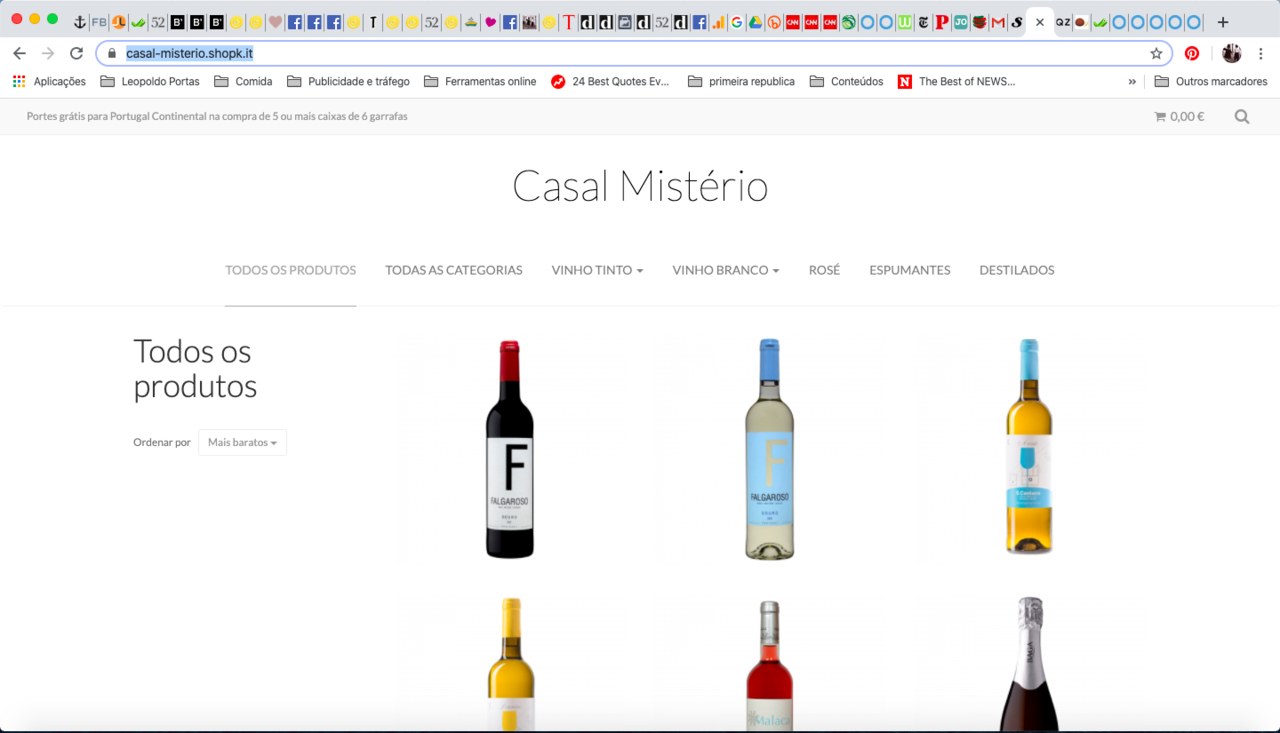Switch to the JO tab
1280x733 pixels.
960,22
